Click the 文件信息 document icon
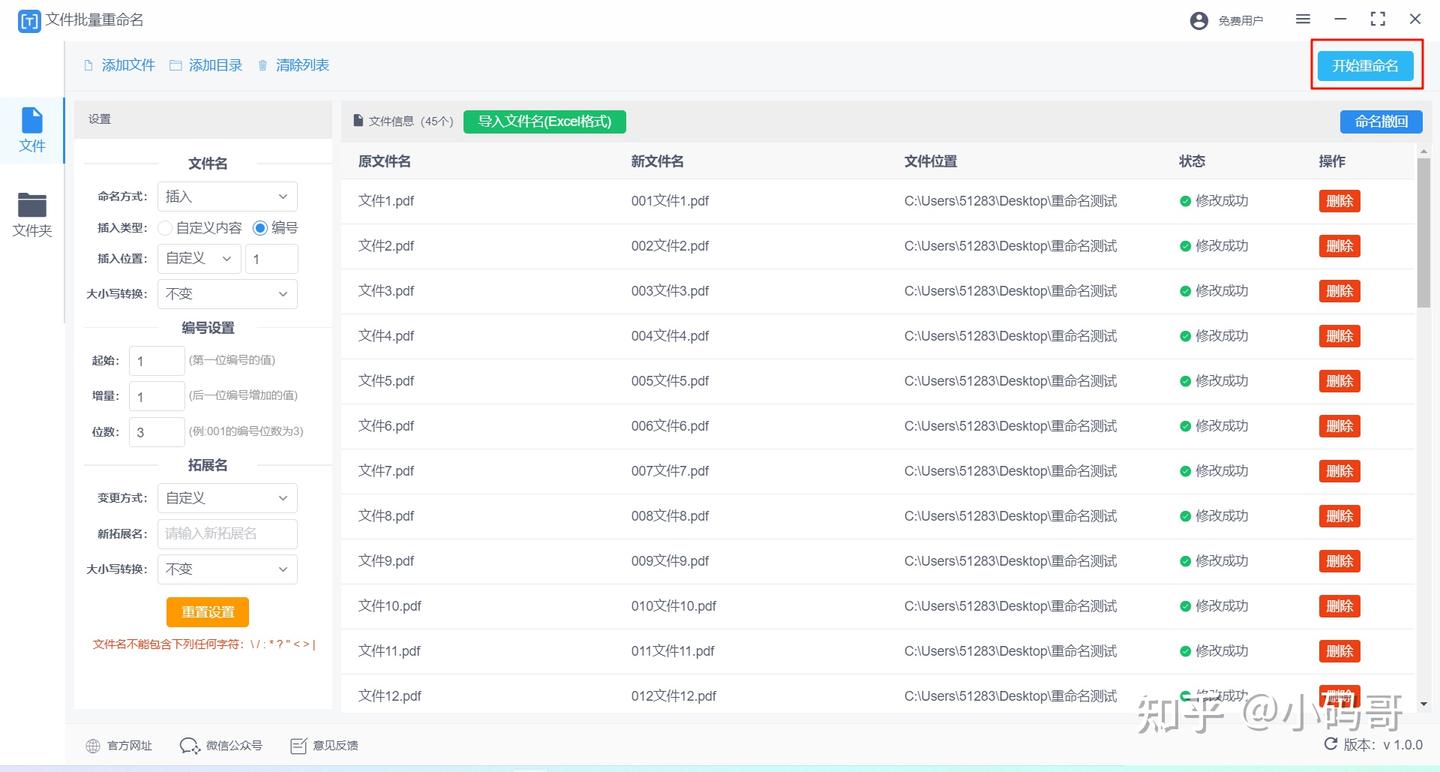Screen dimensions: 1440x772 (x=358, y=121)
